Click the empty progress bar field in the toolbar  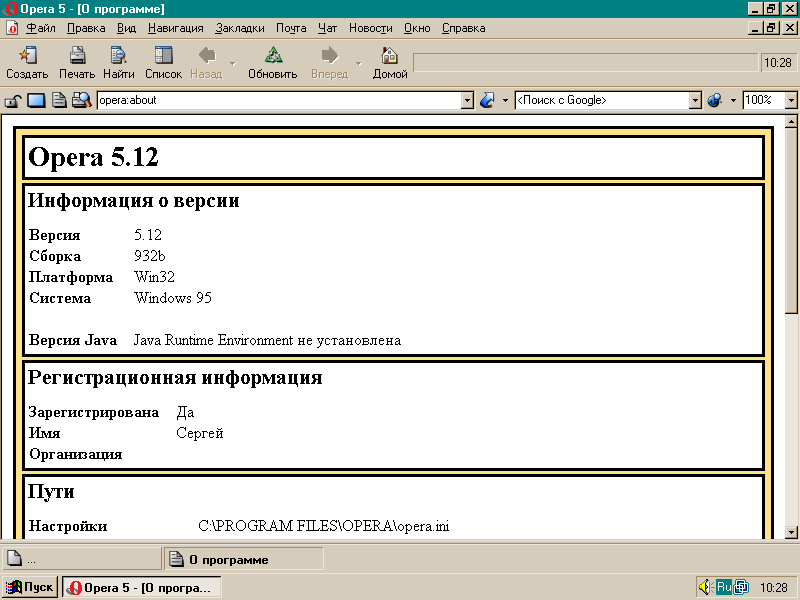pyautogui.click(x=585, y=63)
